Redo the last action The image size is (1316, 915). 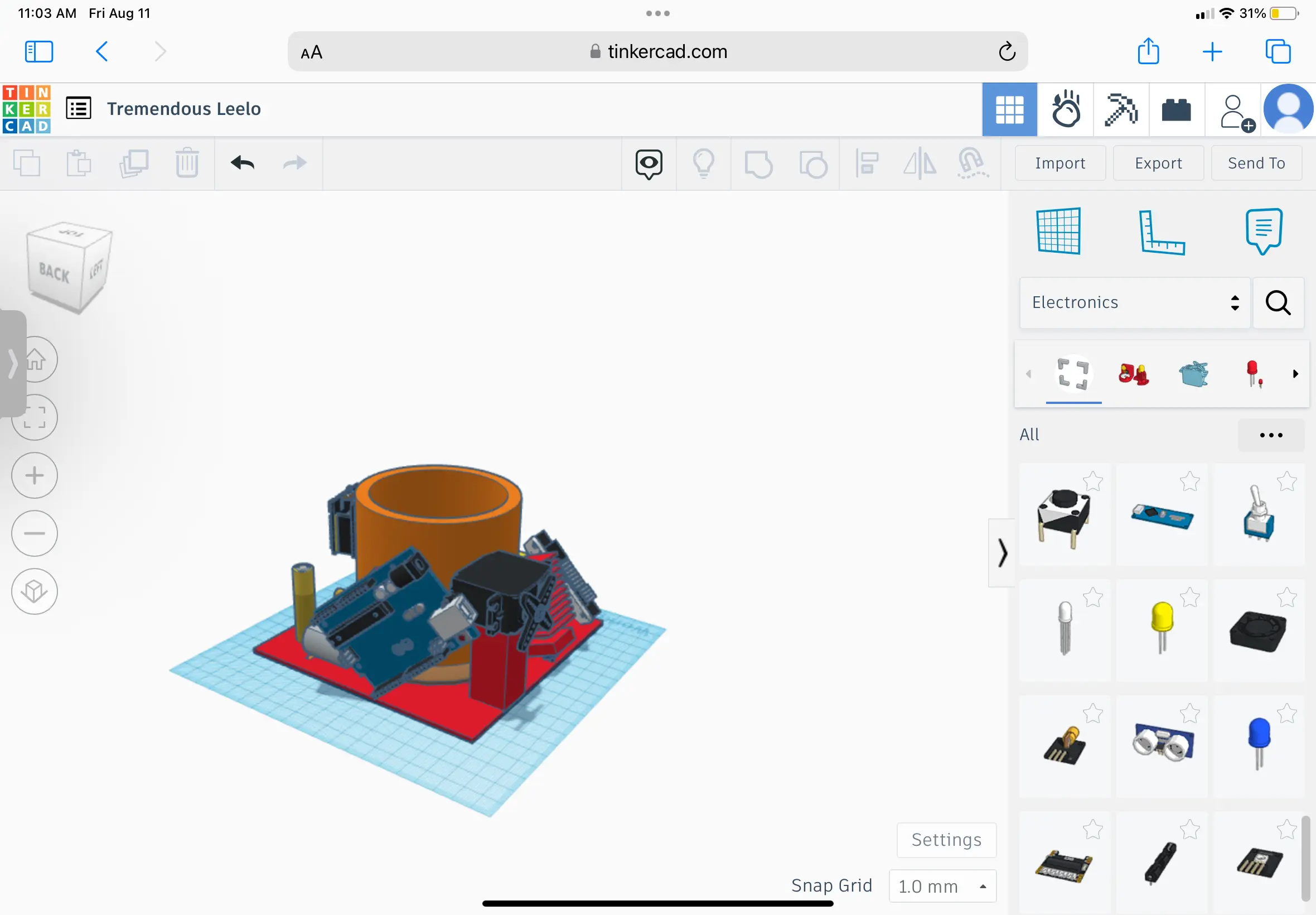point(294,163)
